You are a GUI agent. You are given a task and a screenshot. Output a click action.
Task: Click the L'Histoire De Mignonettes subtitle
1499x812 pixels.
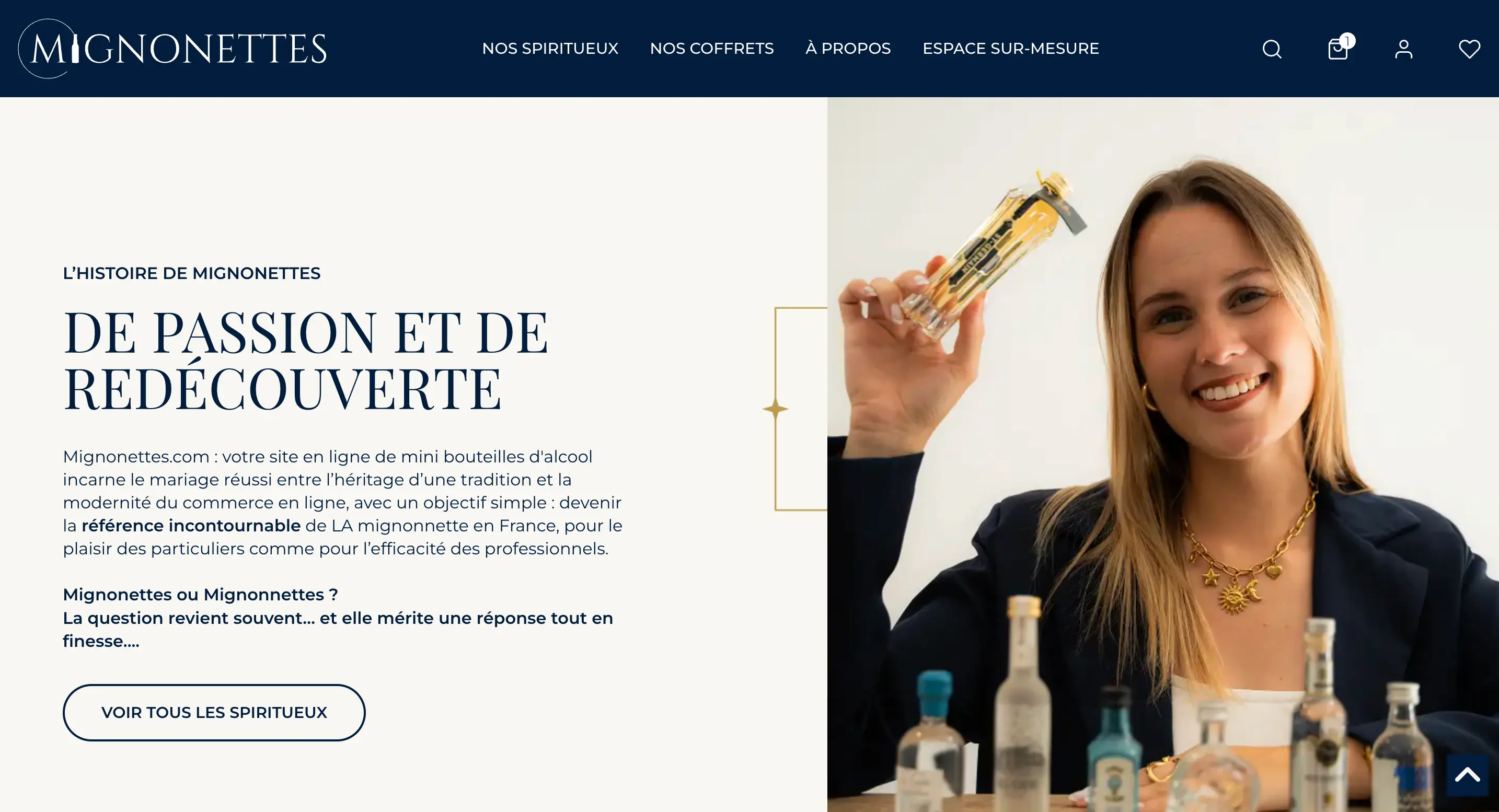[191, 273]
